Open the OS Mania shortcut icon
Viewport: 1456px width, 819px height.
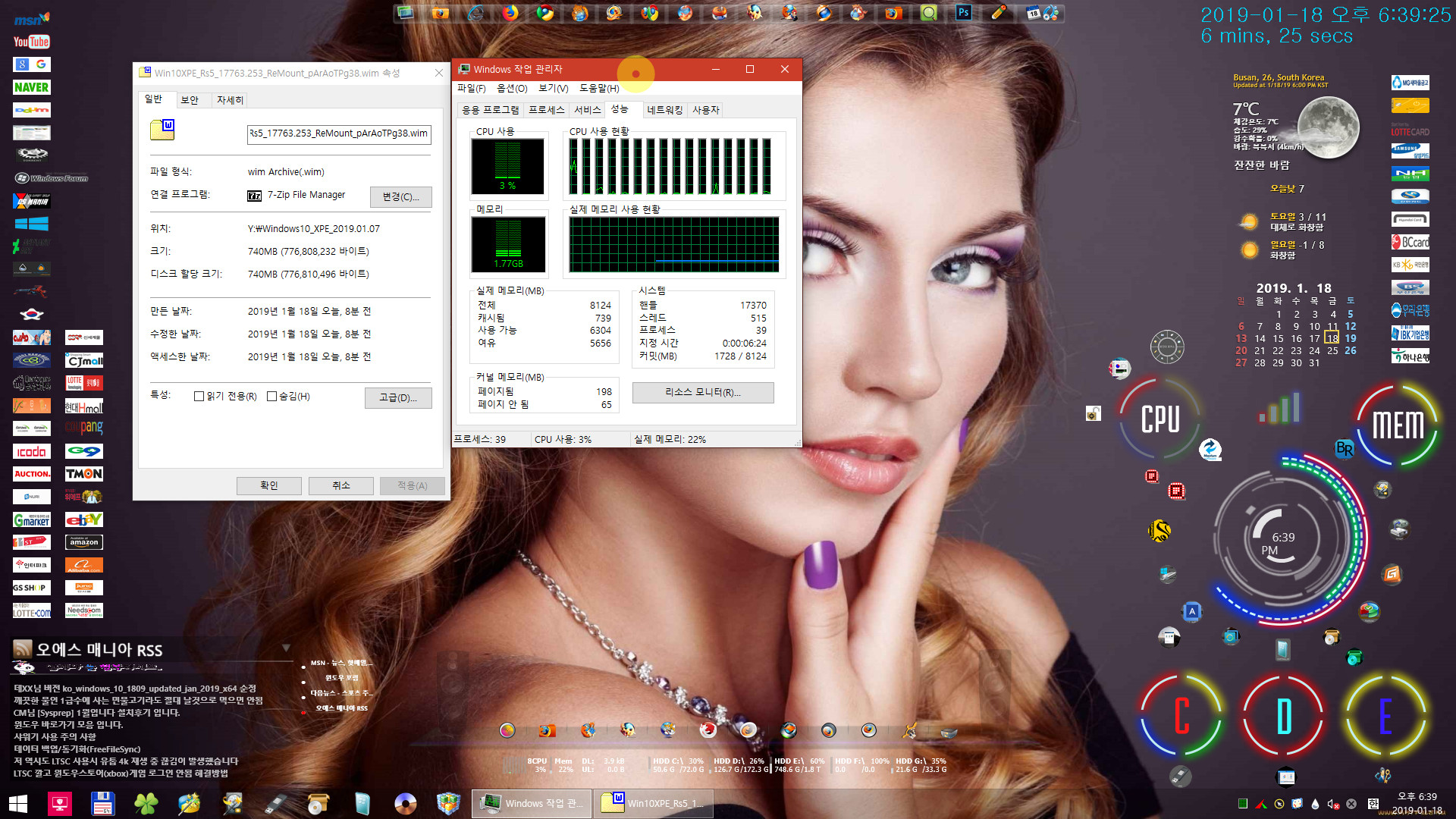click(31, 201)
